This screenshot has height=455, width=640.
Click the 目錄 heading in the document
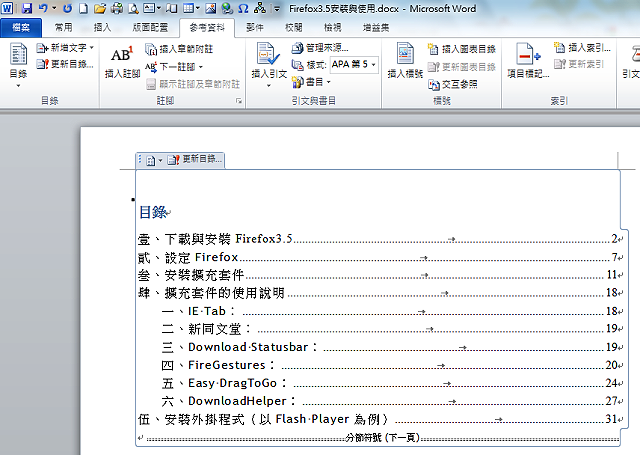tap(153, 212)
